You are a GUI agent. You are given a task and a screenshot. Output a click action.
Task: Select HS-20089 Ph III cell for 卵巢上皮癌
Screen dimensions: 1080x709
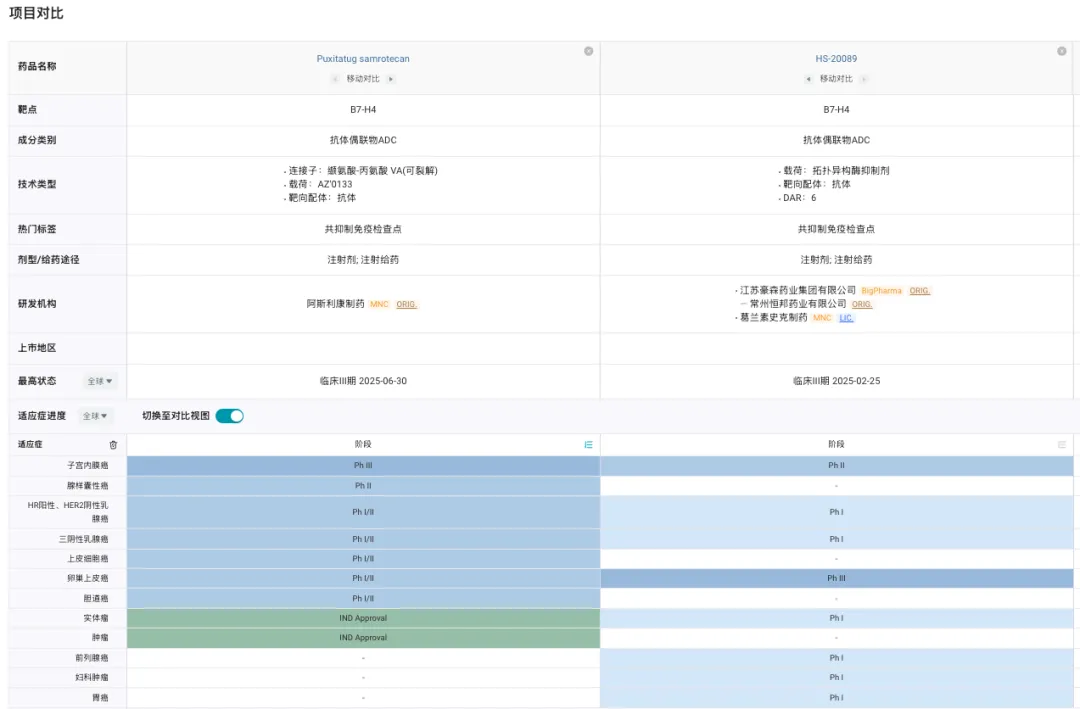coord(836,578)
